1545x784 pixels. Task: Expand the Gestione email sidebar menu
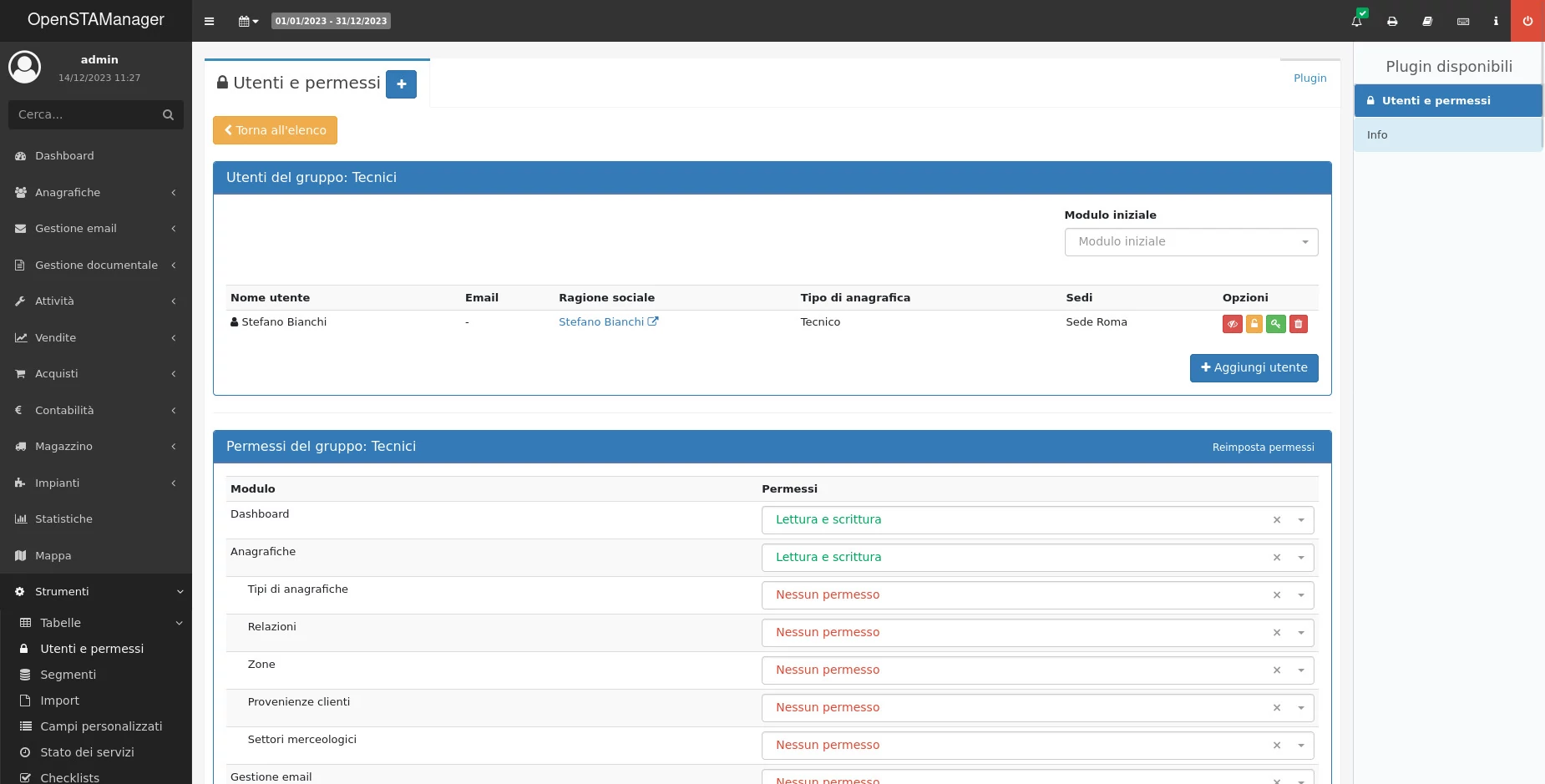pos(96,229)
